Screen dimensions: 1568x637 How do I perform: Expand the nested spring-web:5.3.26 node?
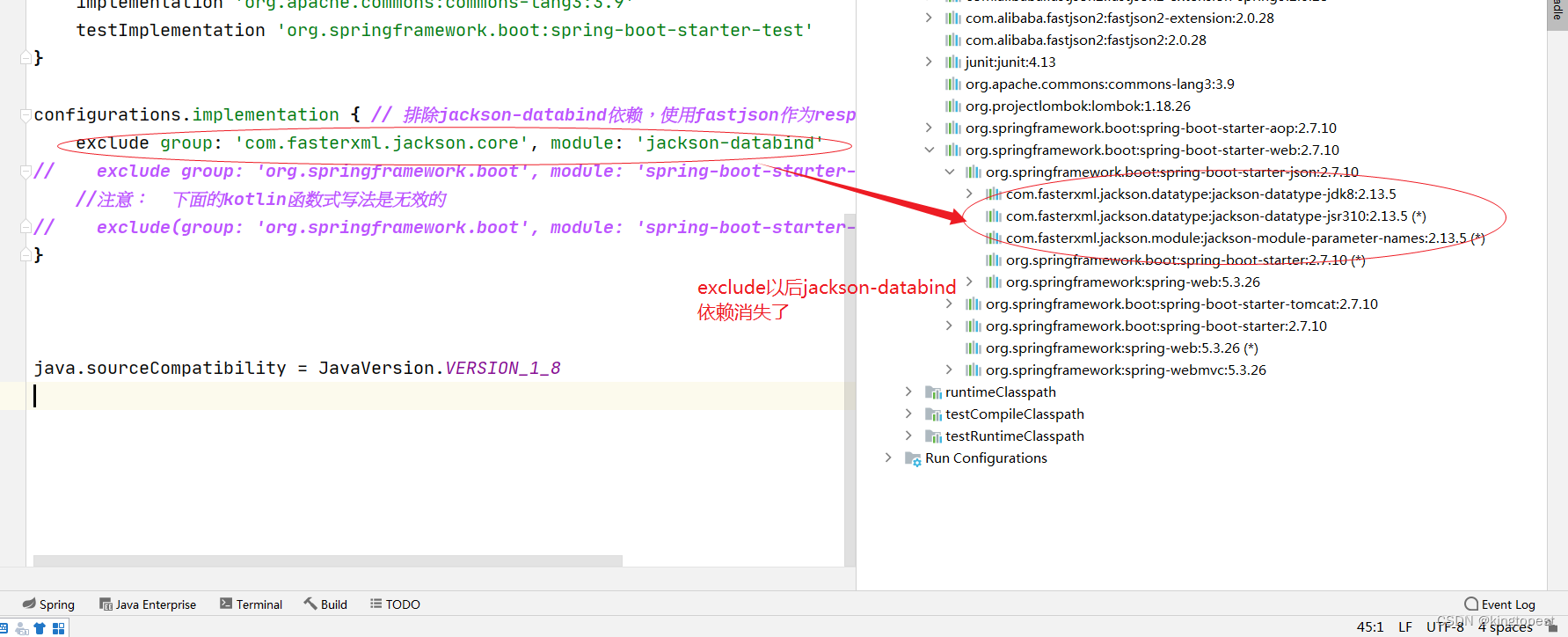pyautogui.click(x=969, y=282)
